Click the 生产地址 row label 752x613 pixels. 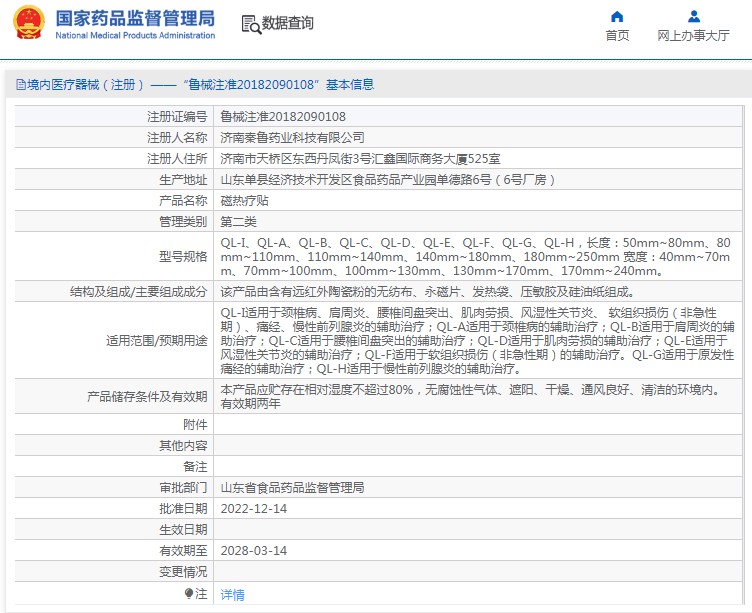pos(183,180)
